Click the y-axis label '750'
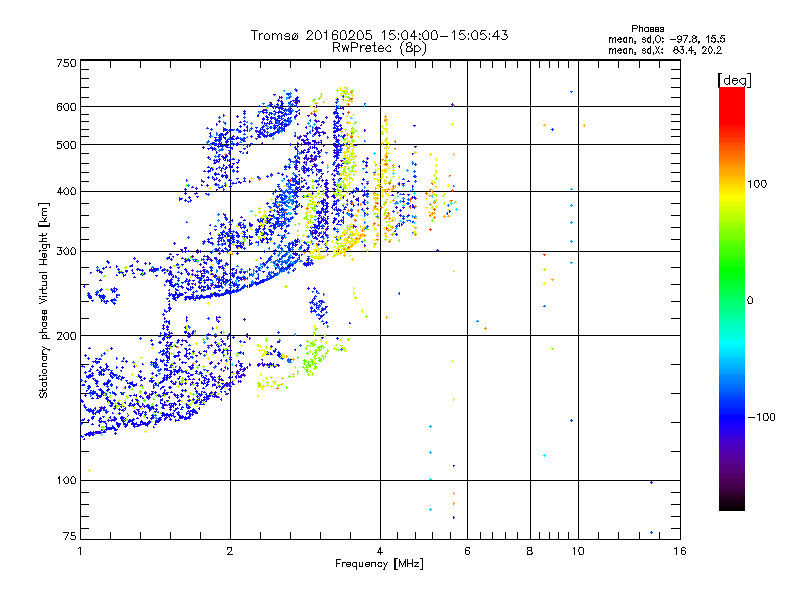This screenshot has height=600, width=800. coord(66,63)
